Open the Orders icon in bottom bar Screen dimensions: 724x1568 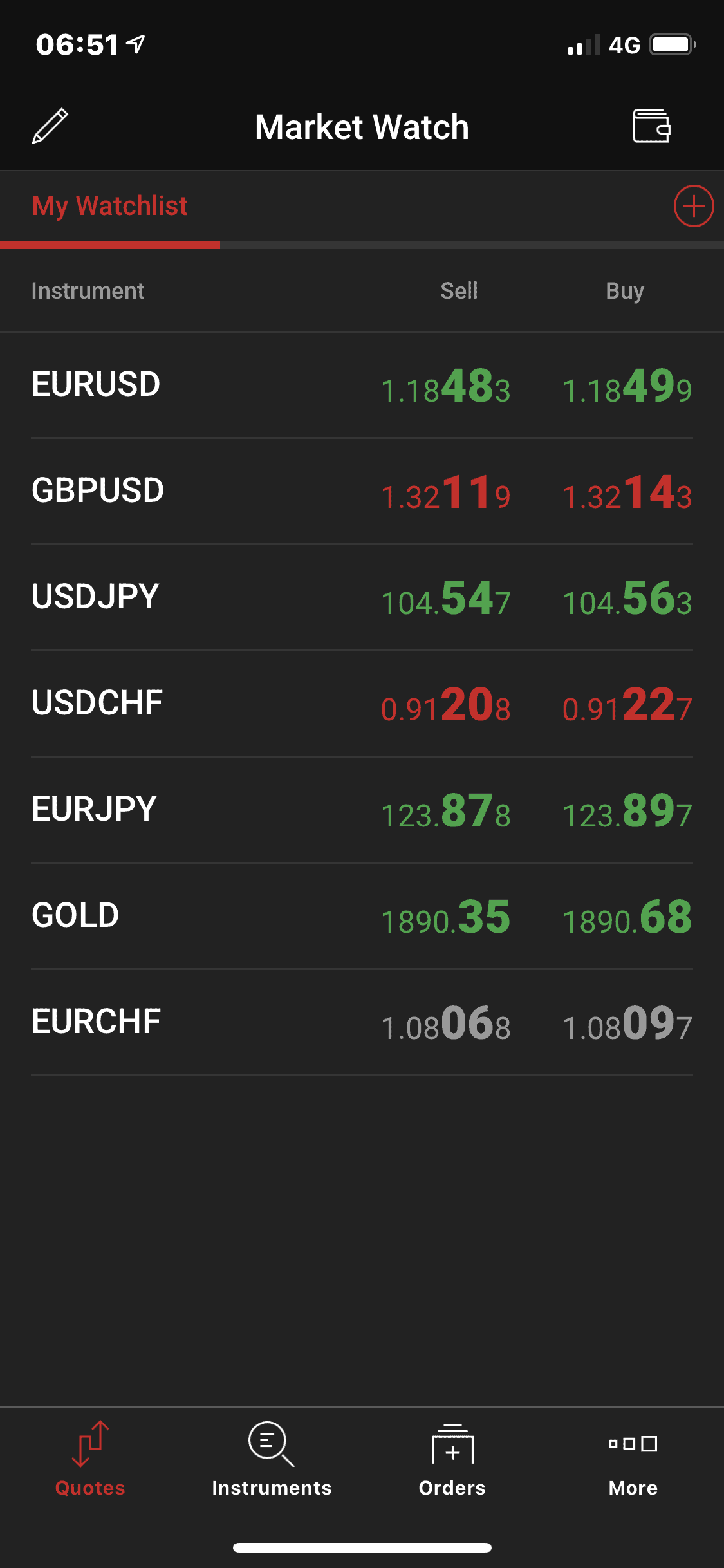(452, 1444)
